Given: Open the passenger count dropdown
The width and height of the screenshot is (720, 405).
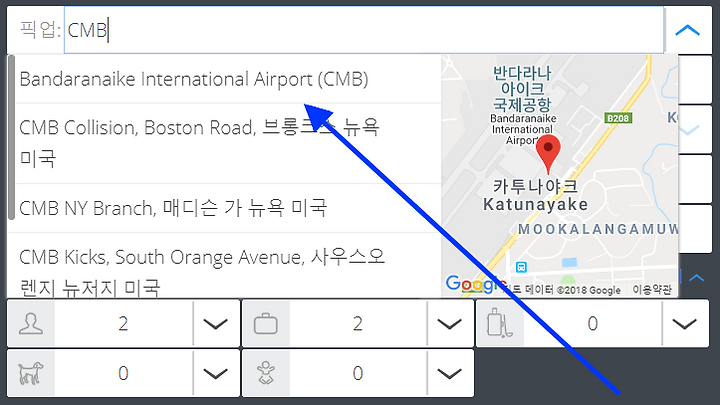Looking at the screenshot, I should coord(216,324).
